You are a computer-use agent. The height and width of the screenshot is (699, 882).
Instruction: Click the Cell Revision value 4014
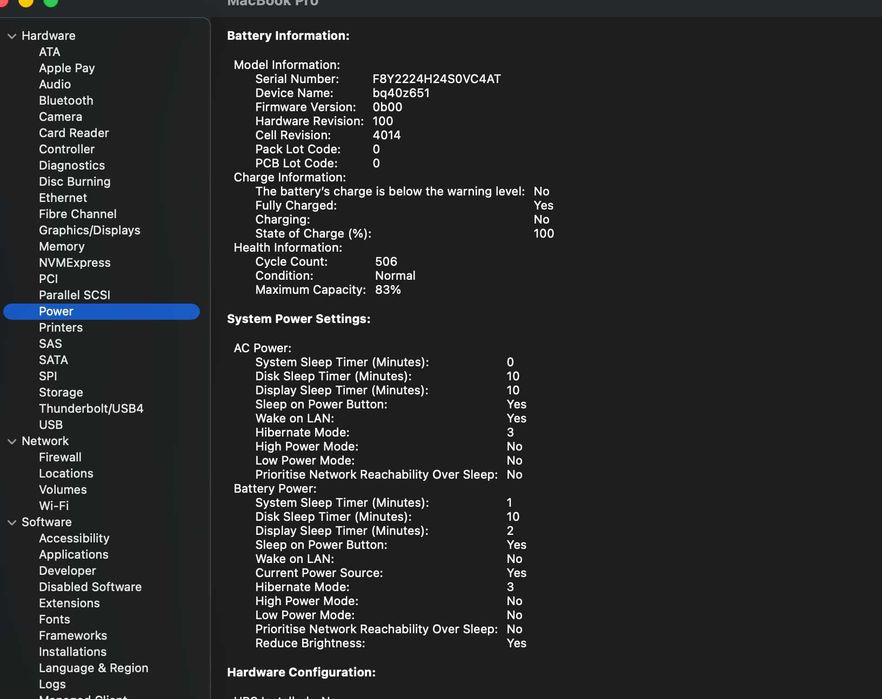click(x=386, y=136)
